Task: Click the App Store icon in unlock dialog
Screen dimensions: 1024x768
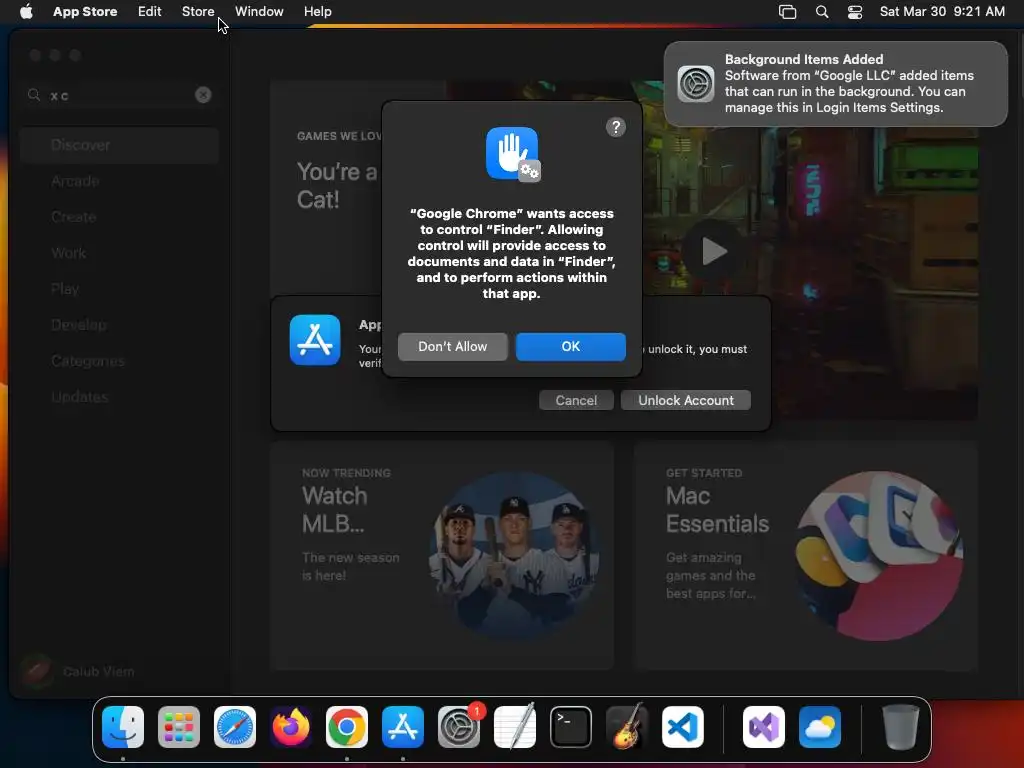Action: point(315,340)
